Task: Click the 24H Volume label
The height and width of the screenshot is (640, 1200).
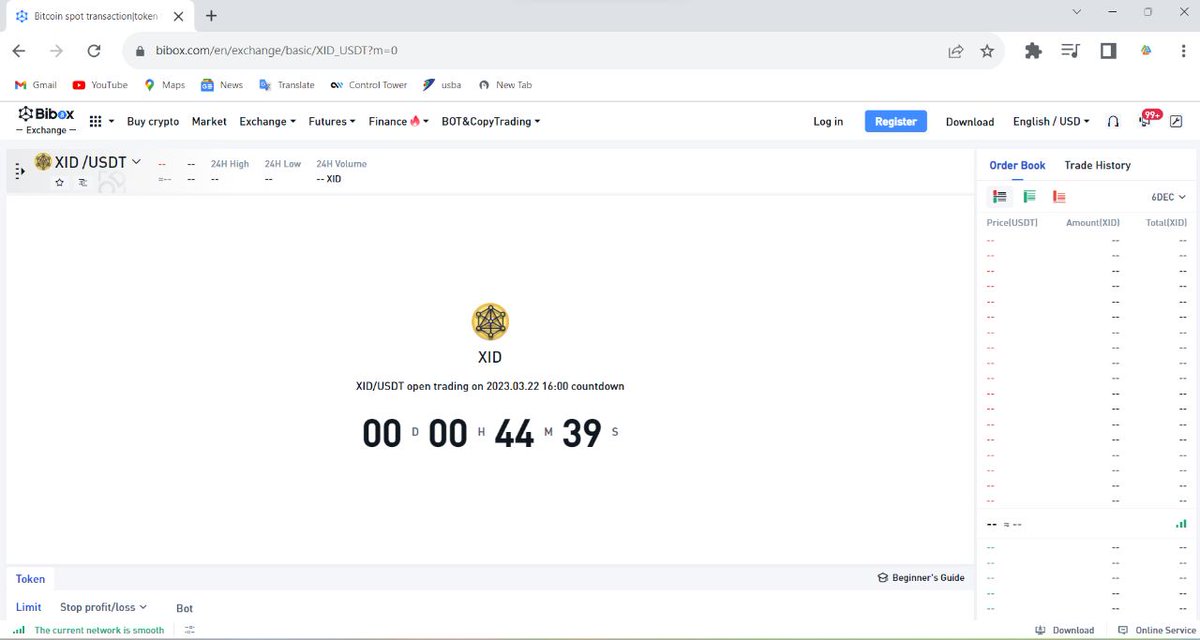Action: (x=341, y=164)
